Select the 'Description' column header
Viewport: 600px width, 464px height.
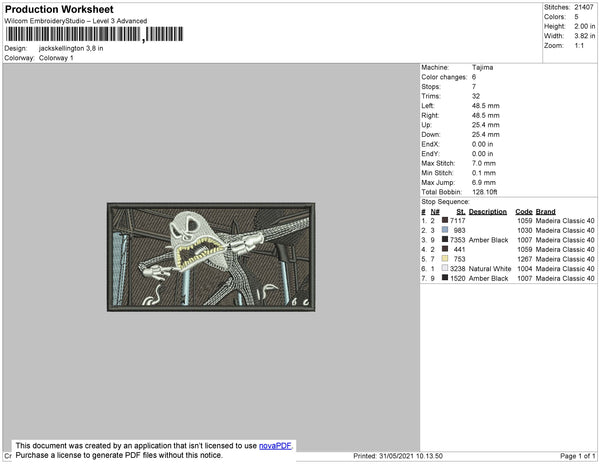(x=488, y=212)
